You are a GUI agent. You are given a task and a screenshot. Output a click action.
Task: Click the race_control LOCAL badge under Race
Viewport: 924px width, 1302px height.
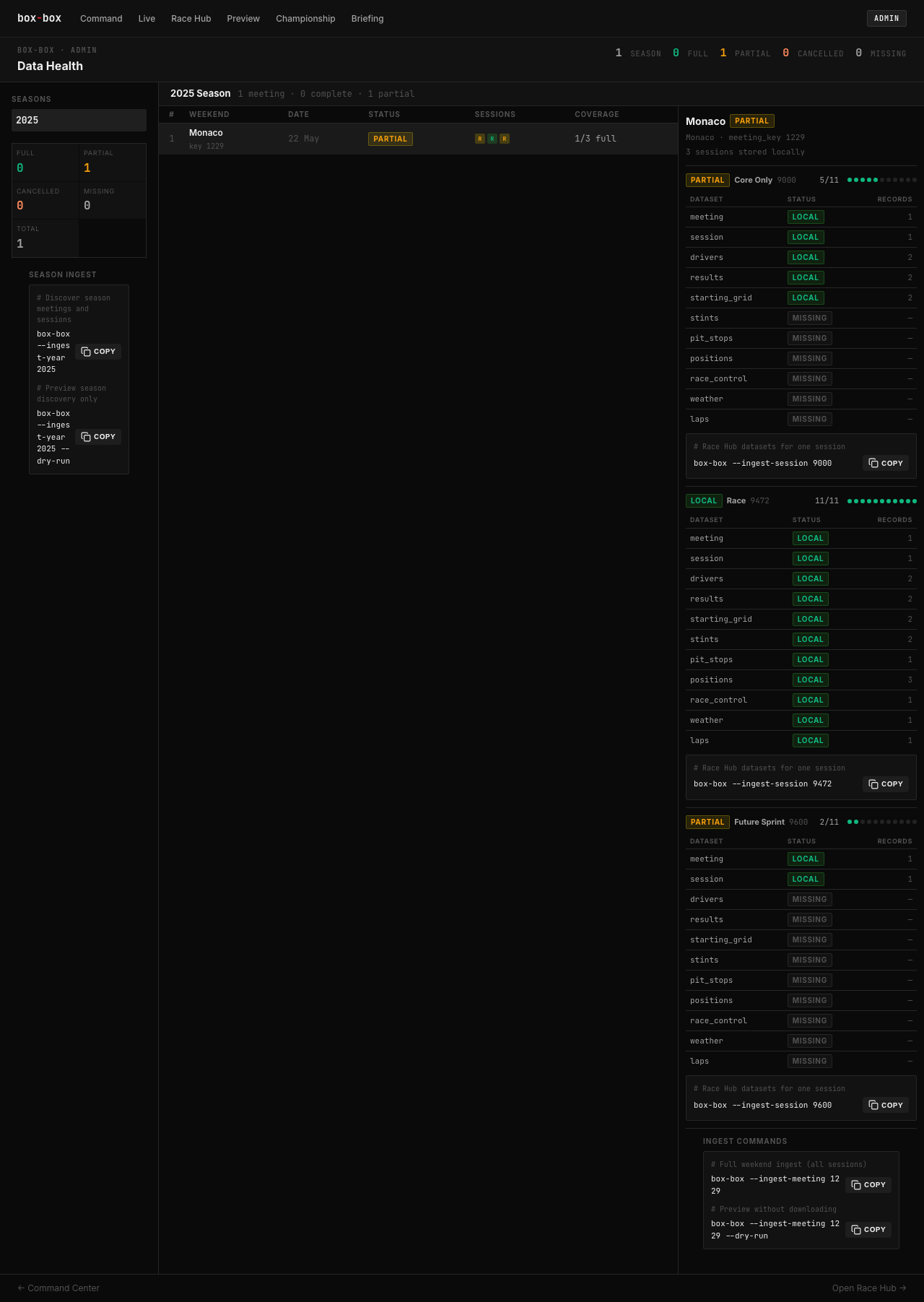click(x=810, y=700)
